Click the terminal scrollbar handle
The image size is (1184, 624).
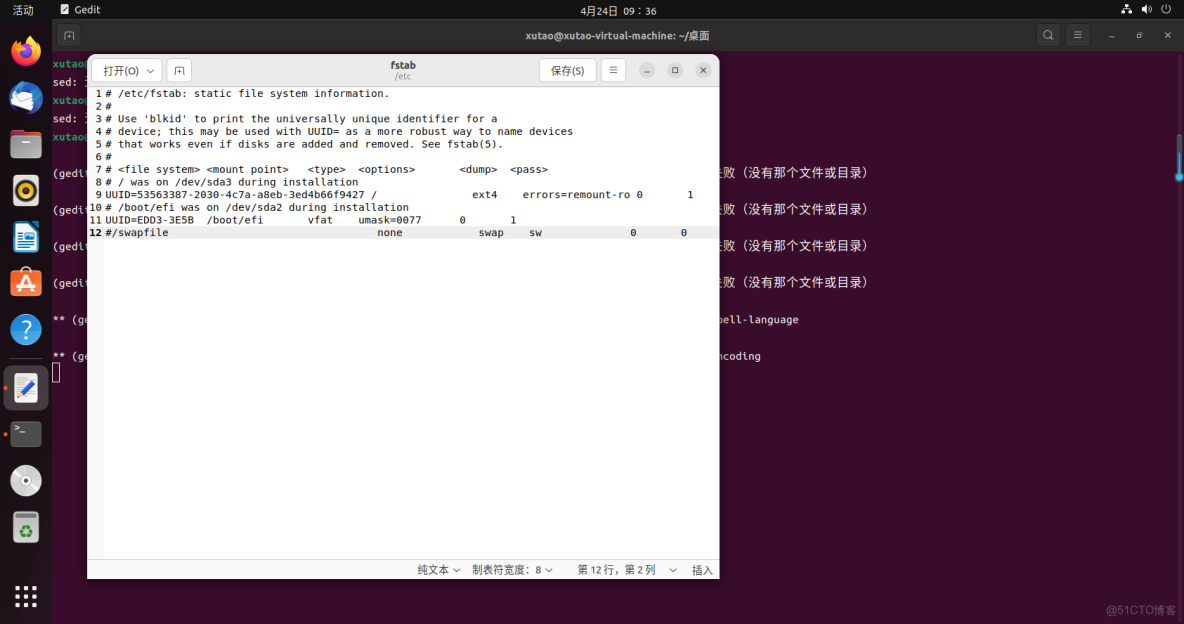1179,157
